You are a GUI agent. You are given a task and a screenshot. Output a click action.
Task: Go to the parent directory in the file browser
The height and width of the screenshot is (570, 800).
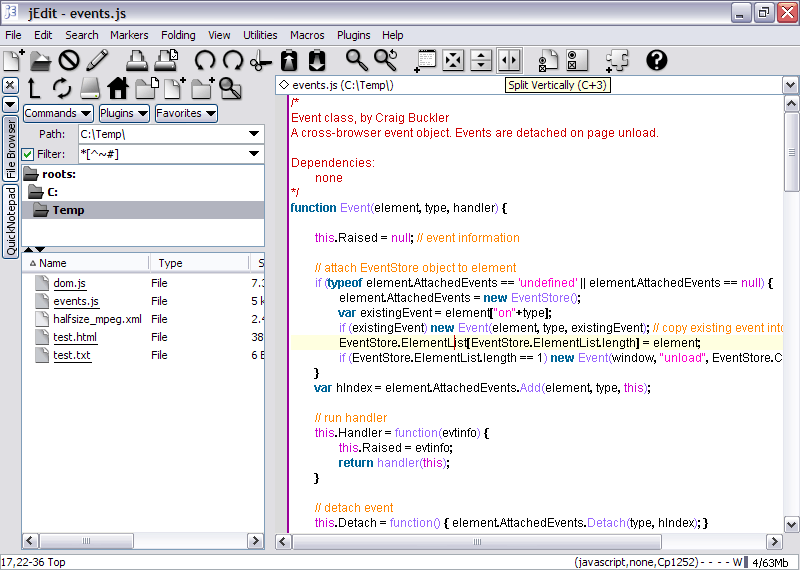(x=33, y=88)
